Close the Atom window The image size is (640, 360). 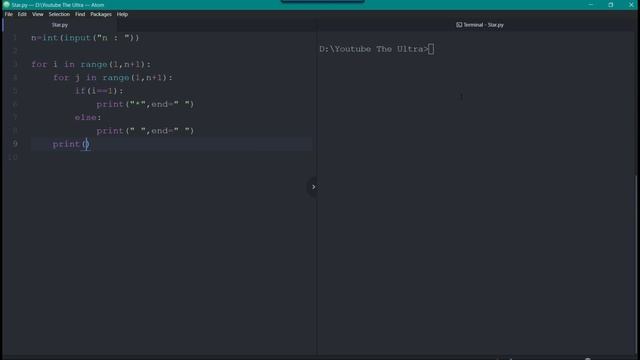pyautogui.click(x=631, y=5)
